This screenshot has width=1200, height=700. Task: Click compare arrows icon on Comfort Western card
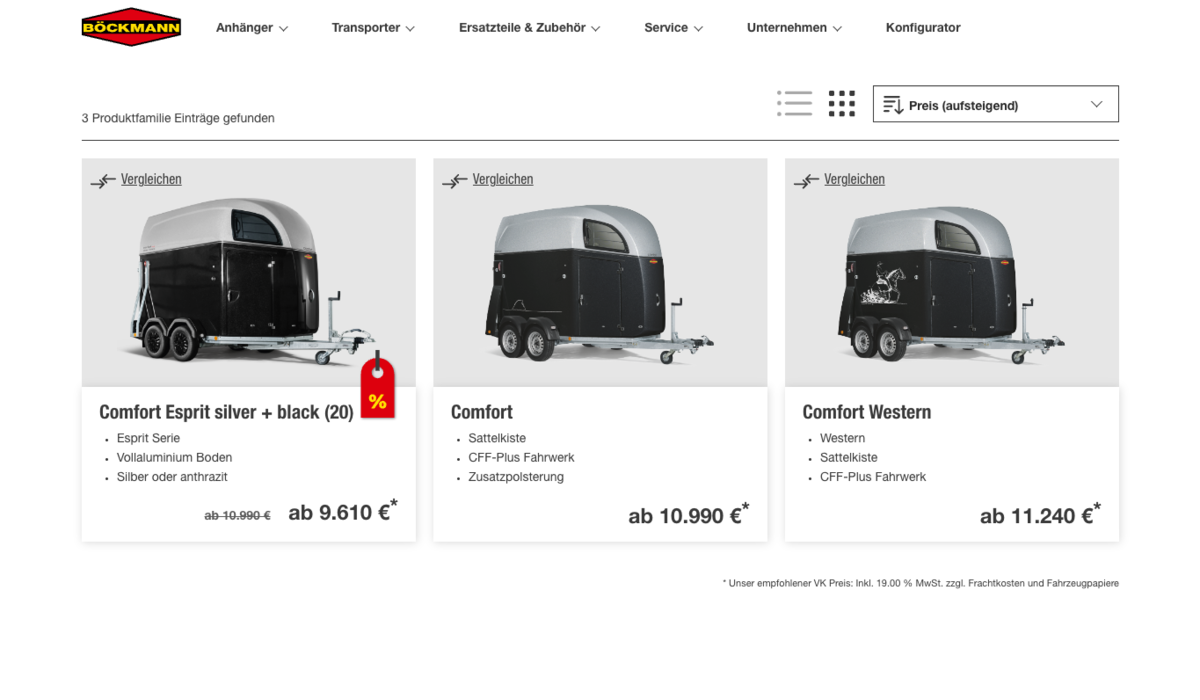click(806, 181)
